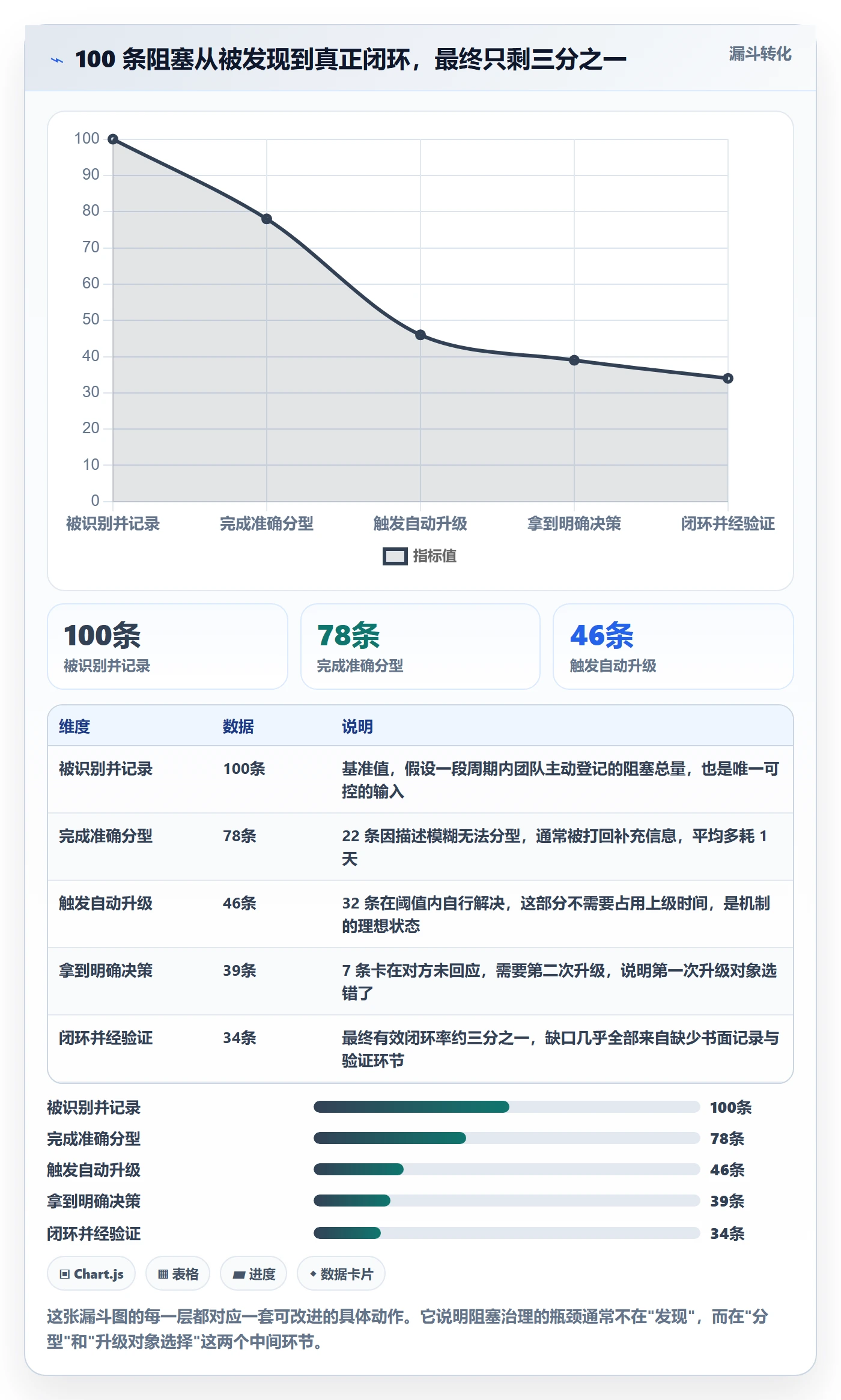Click the Chart.js tag chip
841x1400 pixels.
click(91, 1274)
